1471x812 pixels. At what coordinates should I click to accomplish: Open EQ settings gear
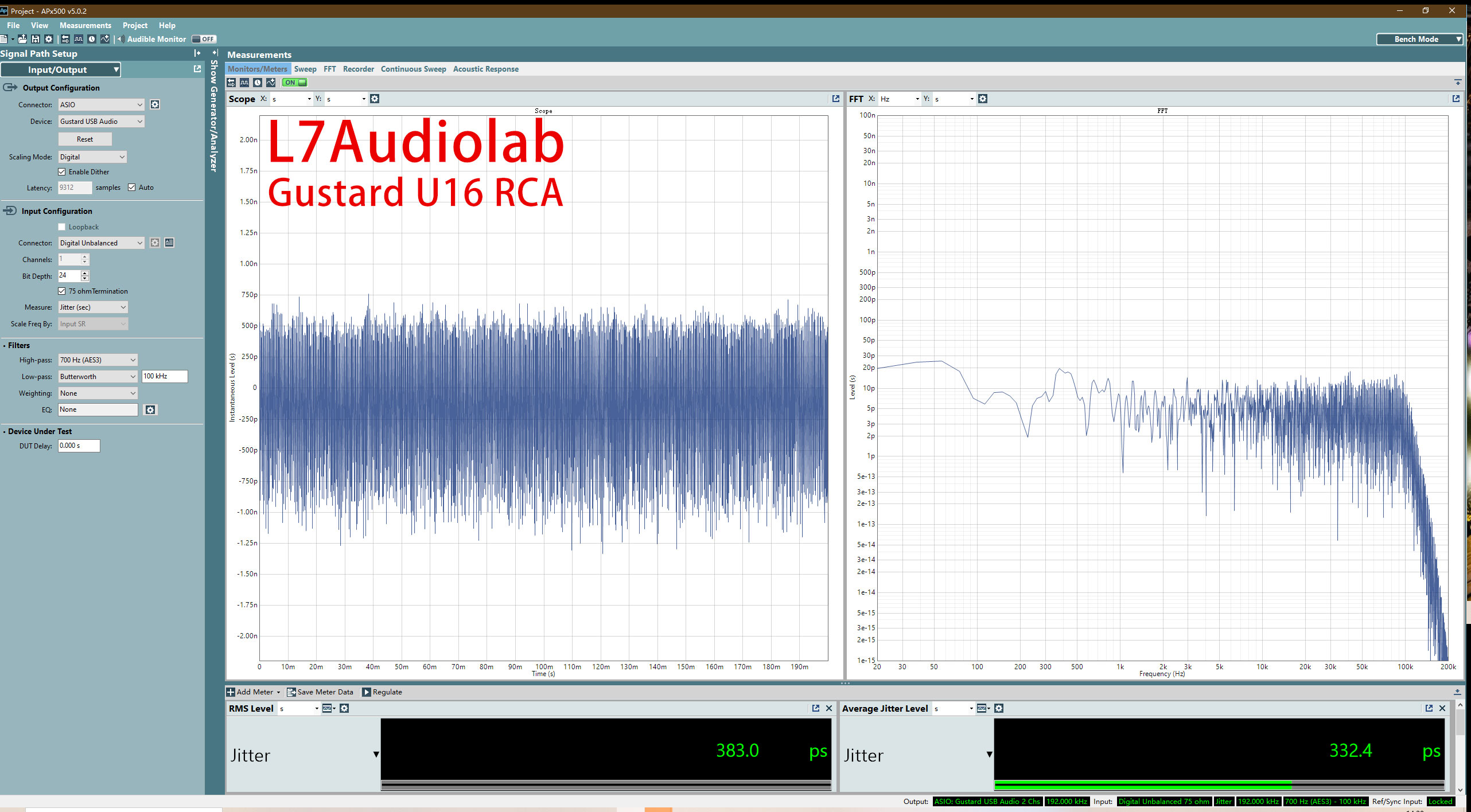[x=150, y=409]
